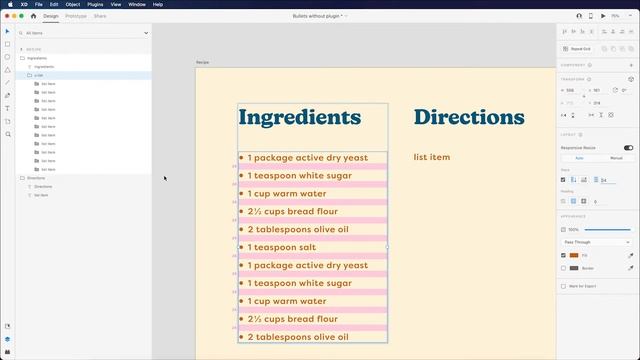
Task: Open the invite to document icon
Action: tap(579, 16)
